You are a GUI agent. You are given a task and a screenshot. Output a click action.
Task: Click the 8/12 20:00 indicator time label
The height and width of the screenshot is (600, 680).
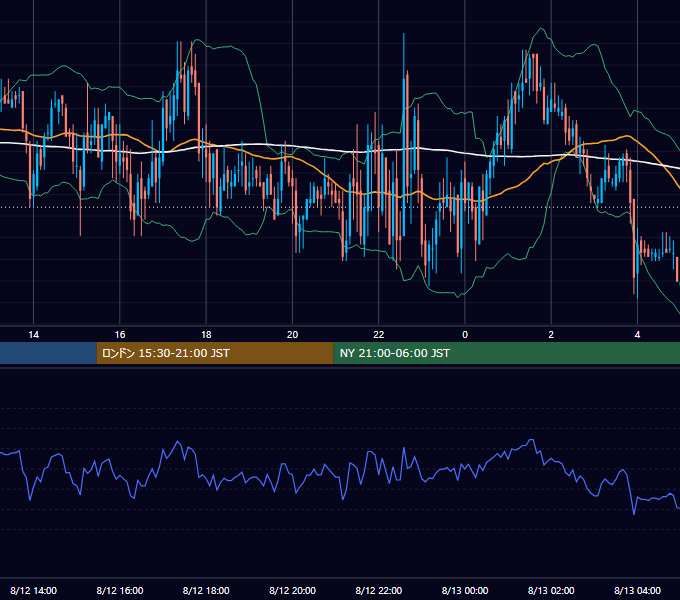coord(292,590)
